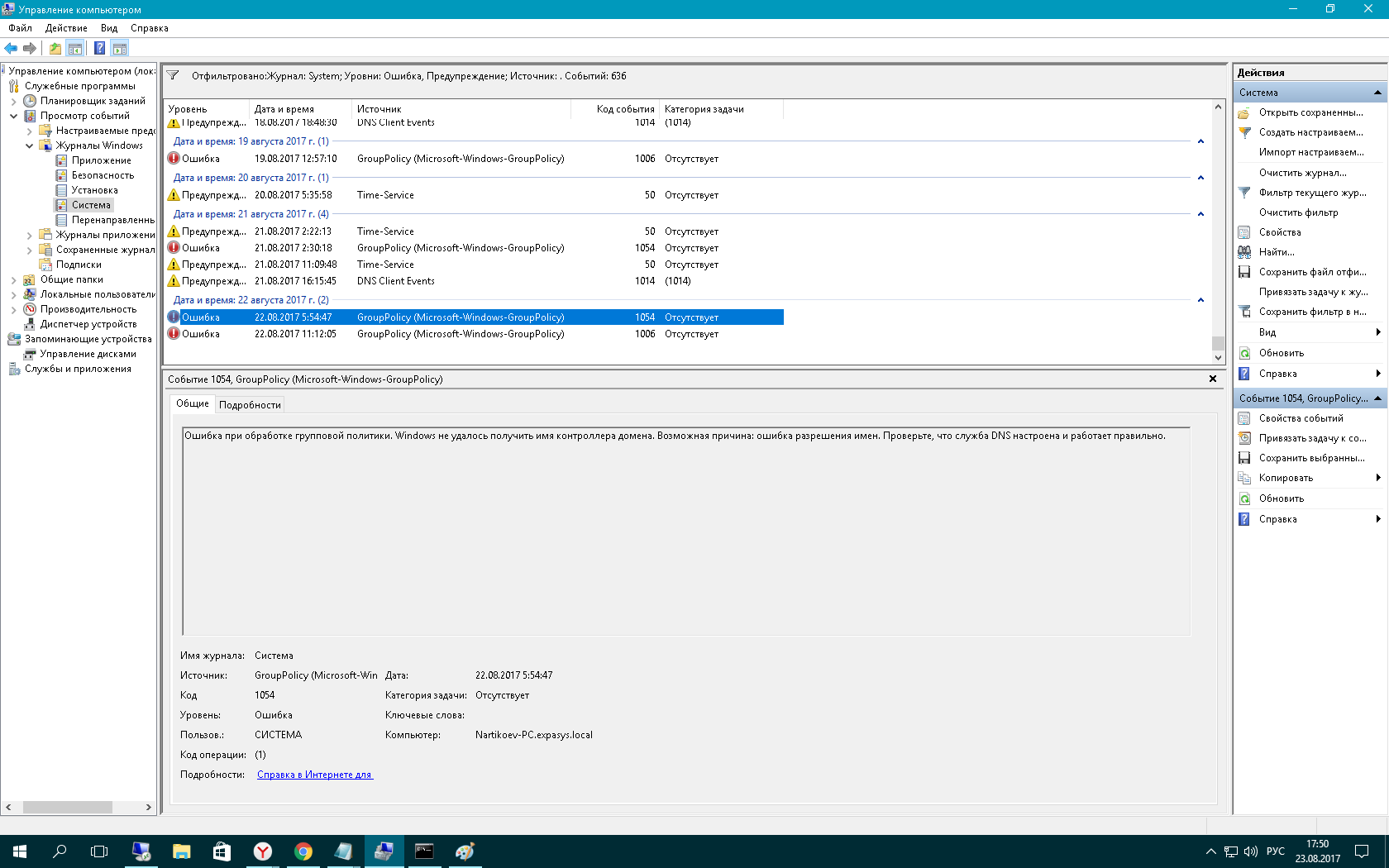The image size is (1389, 868).
Task: Select the 22.08.2017 11:12:05 error event
Action: [x=475, y=334]
